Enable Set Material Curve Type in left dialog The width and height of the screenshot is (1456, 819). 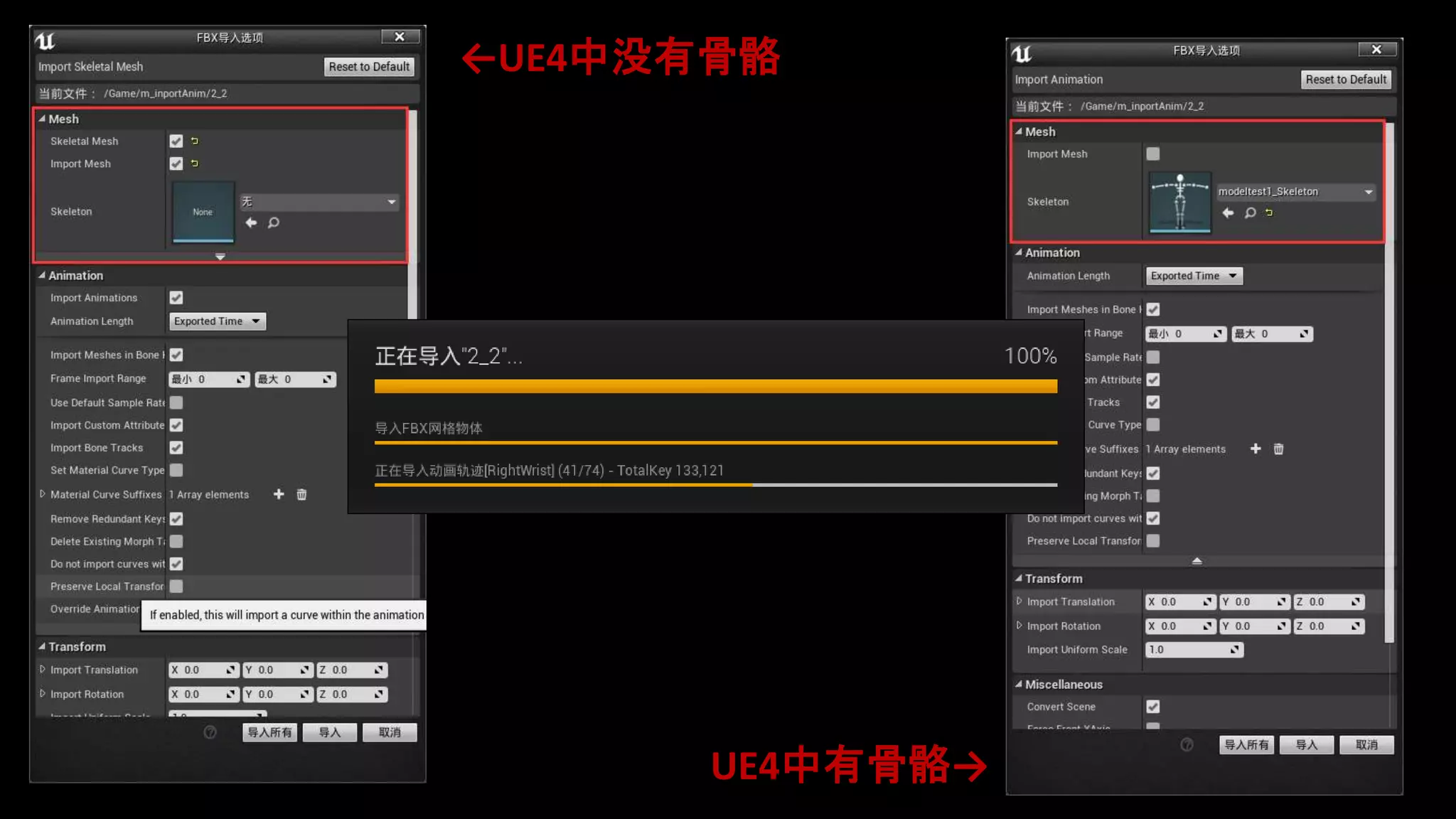176,470
